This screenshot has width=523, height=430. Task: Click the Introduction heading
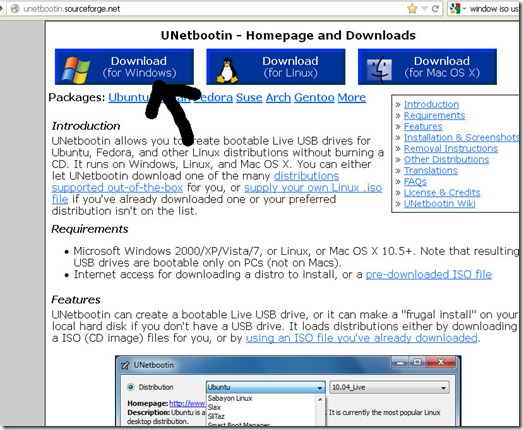coord(86,126)
